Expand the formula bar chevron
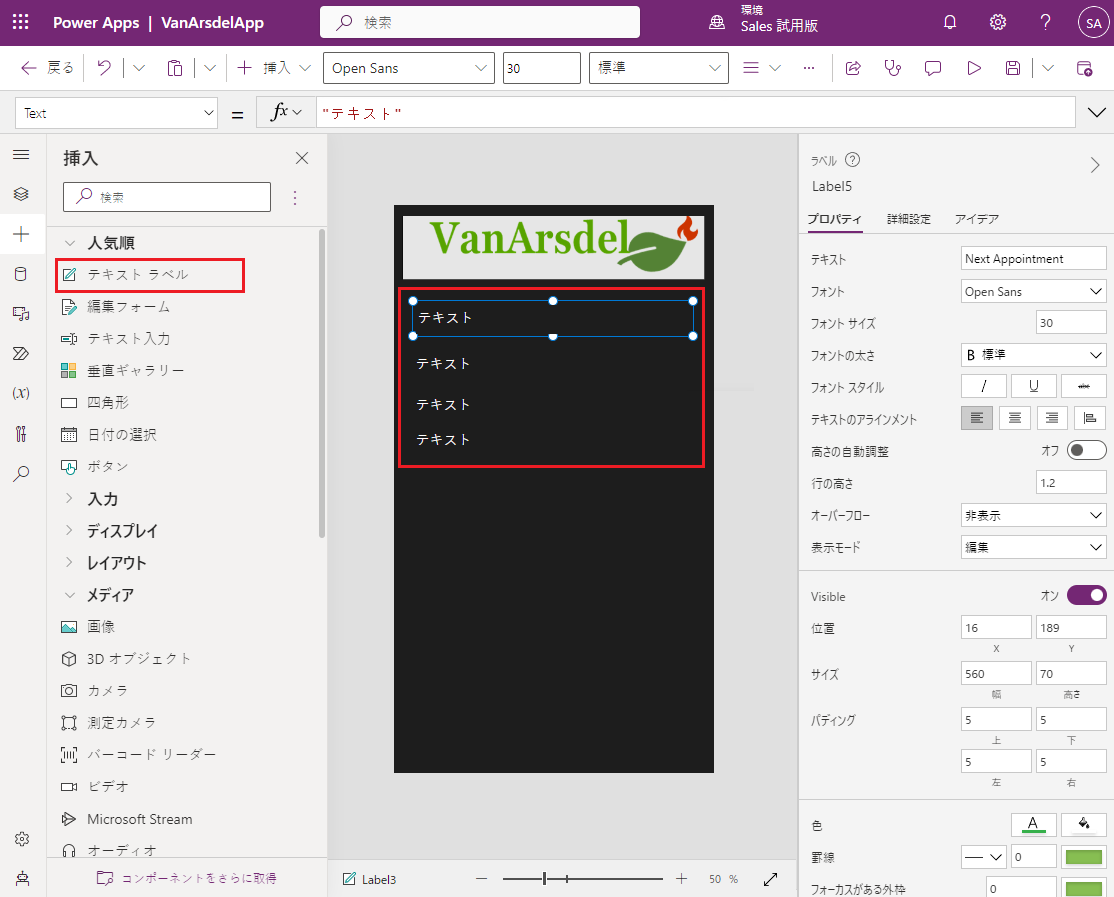Image resolution: width=1114 pixels, height=897 pixels. tap(1096, 112)
